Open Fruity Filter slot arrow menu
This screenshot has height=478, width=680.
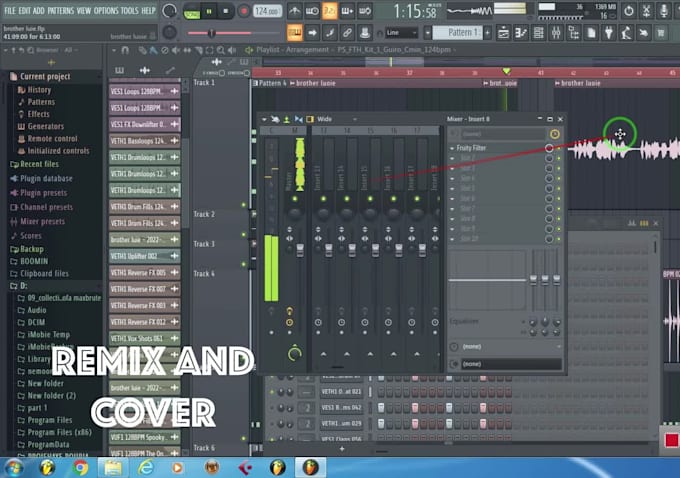(452, 148)
